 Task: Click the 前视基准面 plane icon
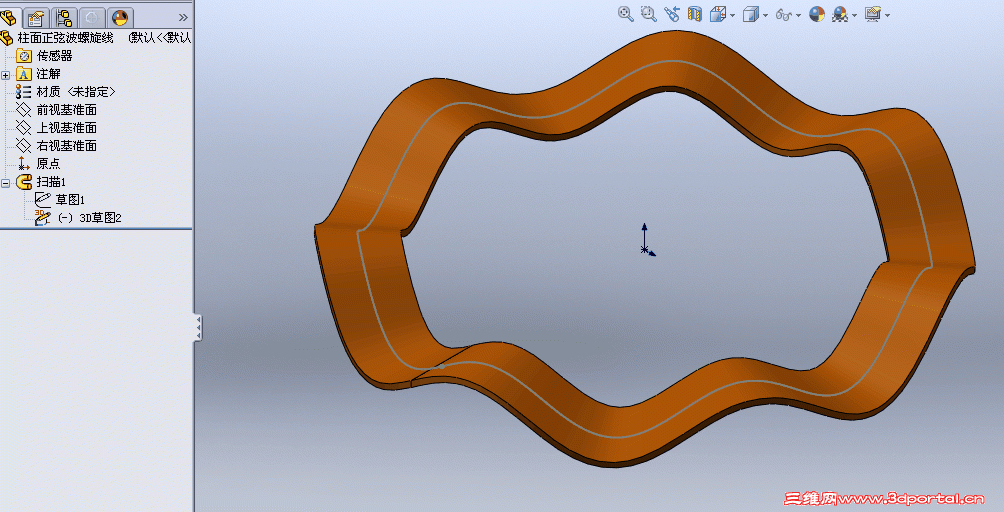point(24,109)
